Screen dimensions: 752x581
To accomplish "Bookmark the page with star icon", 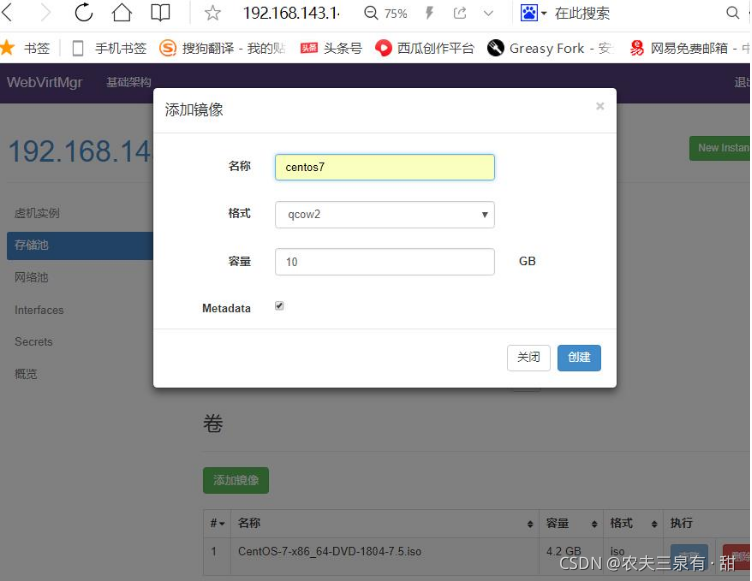I will coord(212,13).
